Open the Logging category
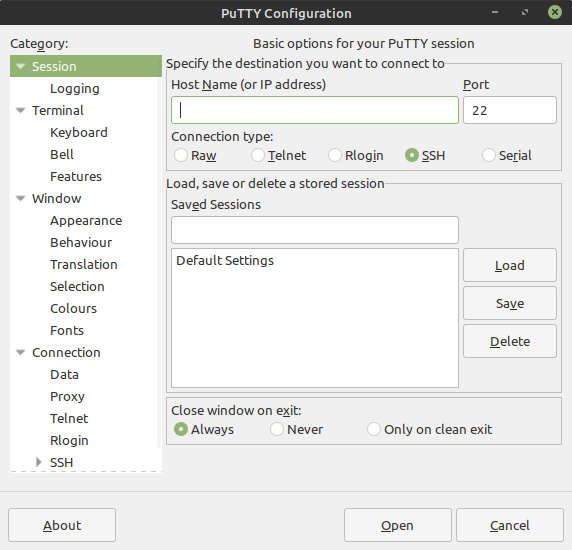 click(75, 89)
